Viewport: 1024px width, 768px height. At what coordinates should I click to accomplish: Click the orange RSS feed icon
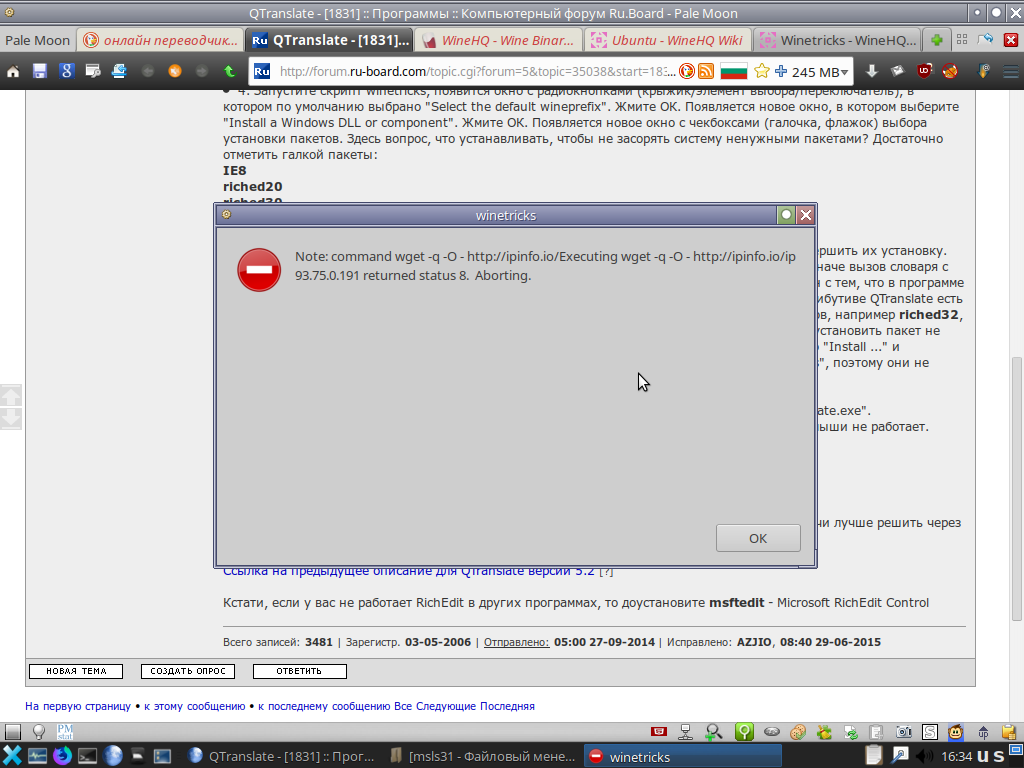705,71
